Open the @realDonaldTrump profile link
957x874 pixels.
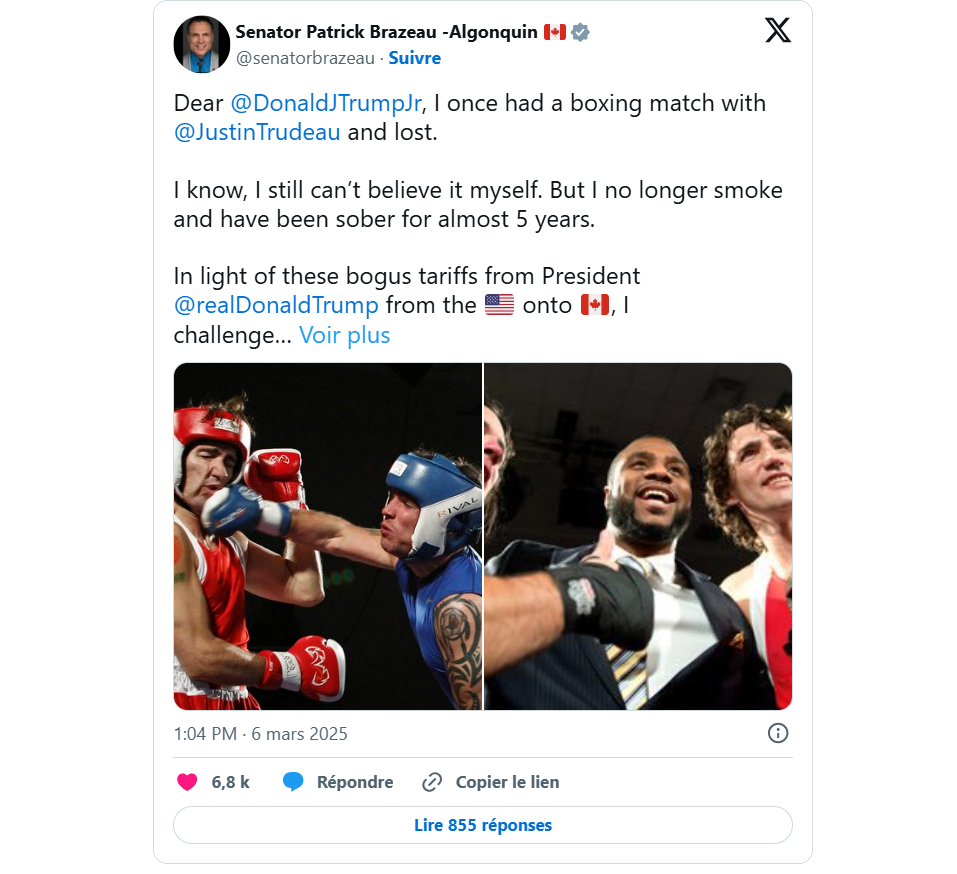coord(277,304)
